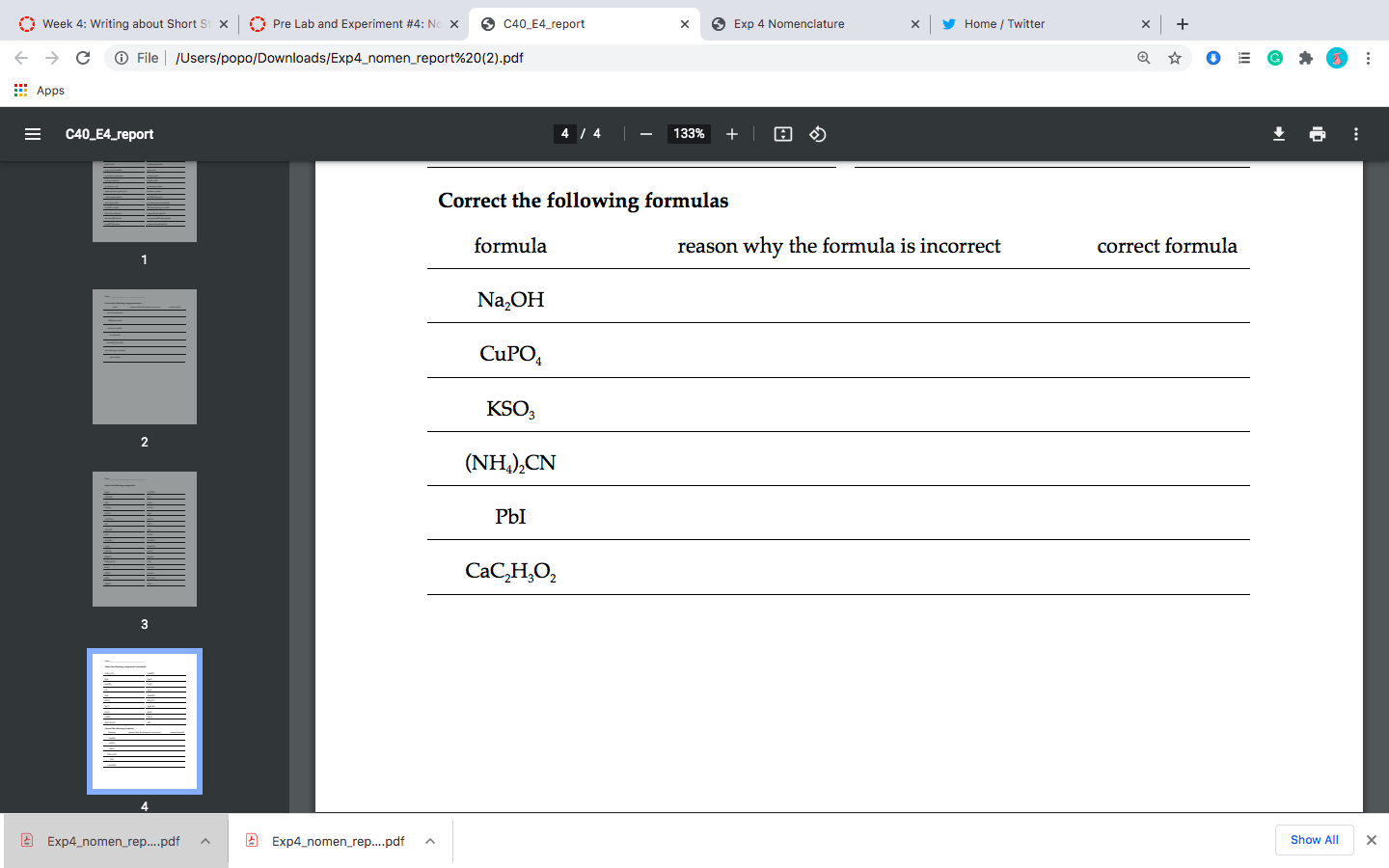Expand options for second downloaded PDF

[430, 841]
